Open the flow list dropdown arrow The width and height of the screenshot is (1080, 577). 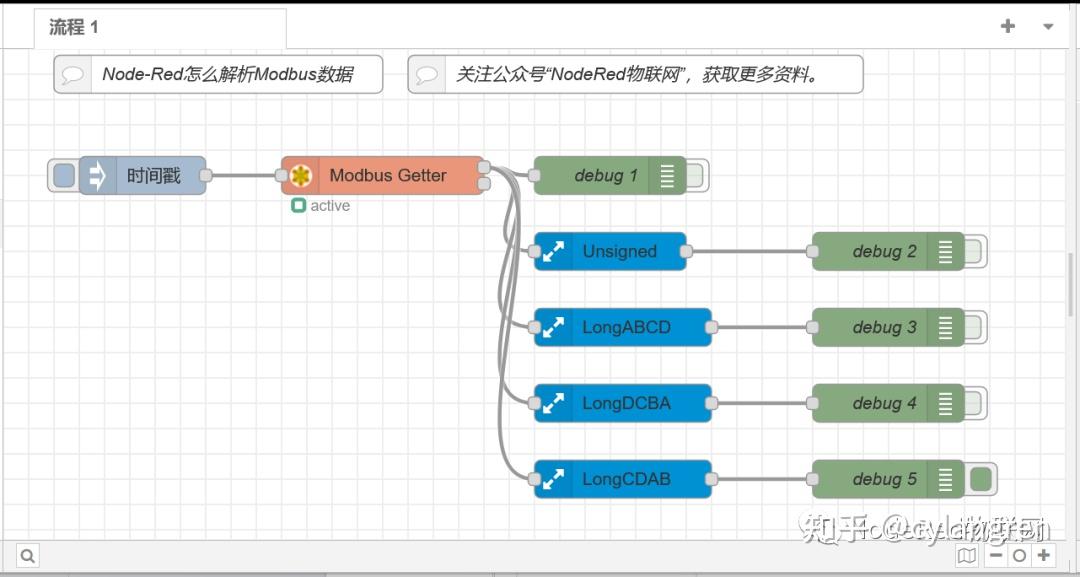tap(1047, 26)
